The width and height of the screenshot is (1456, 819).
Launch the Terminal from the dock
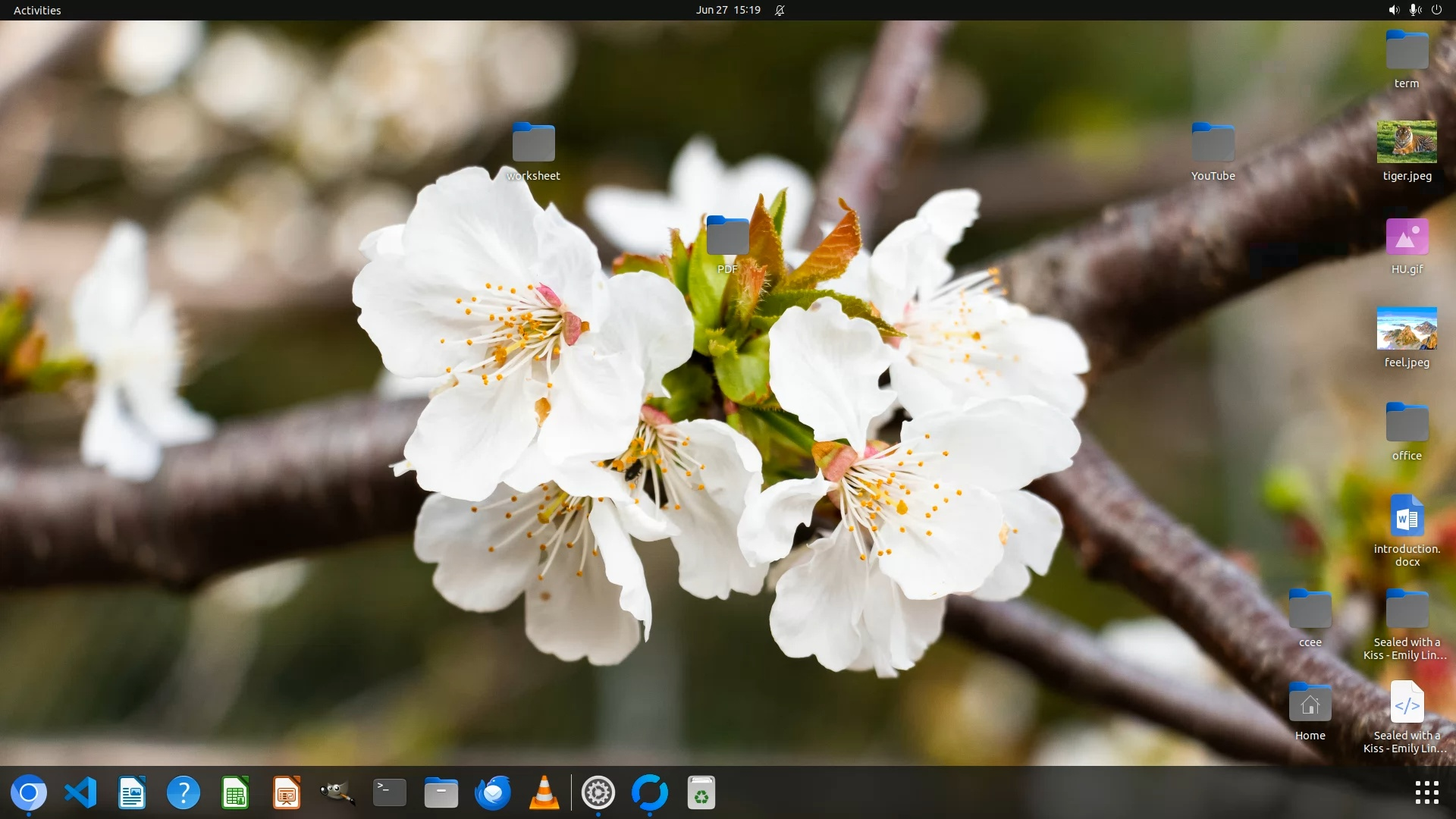click(x=390, y=793)
